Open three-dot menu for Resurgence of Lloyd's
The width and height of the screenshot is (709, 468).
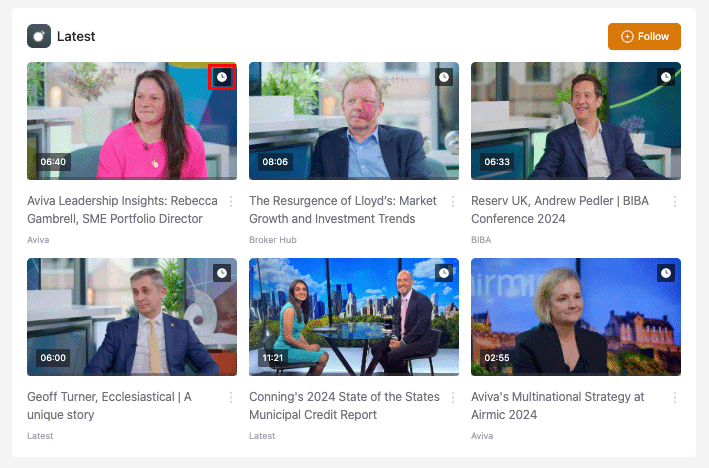point(453,201)
